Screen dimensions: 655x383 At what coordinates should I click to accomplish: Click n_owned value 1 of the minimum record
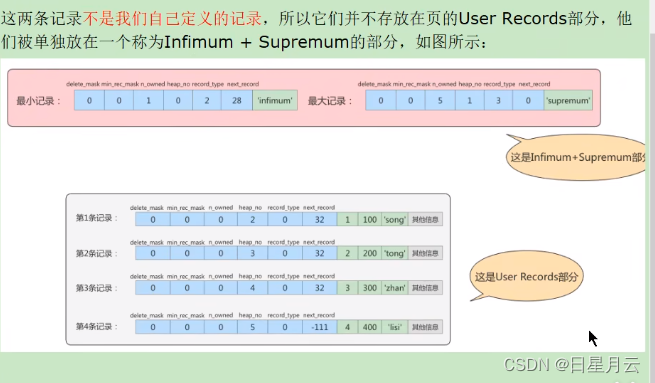[x=148, y=100]
